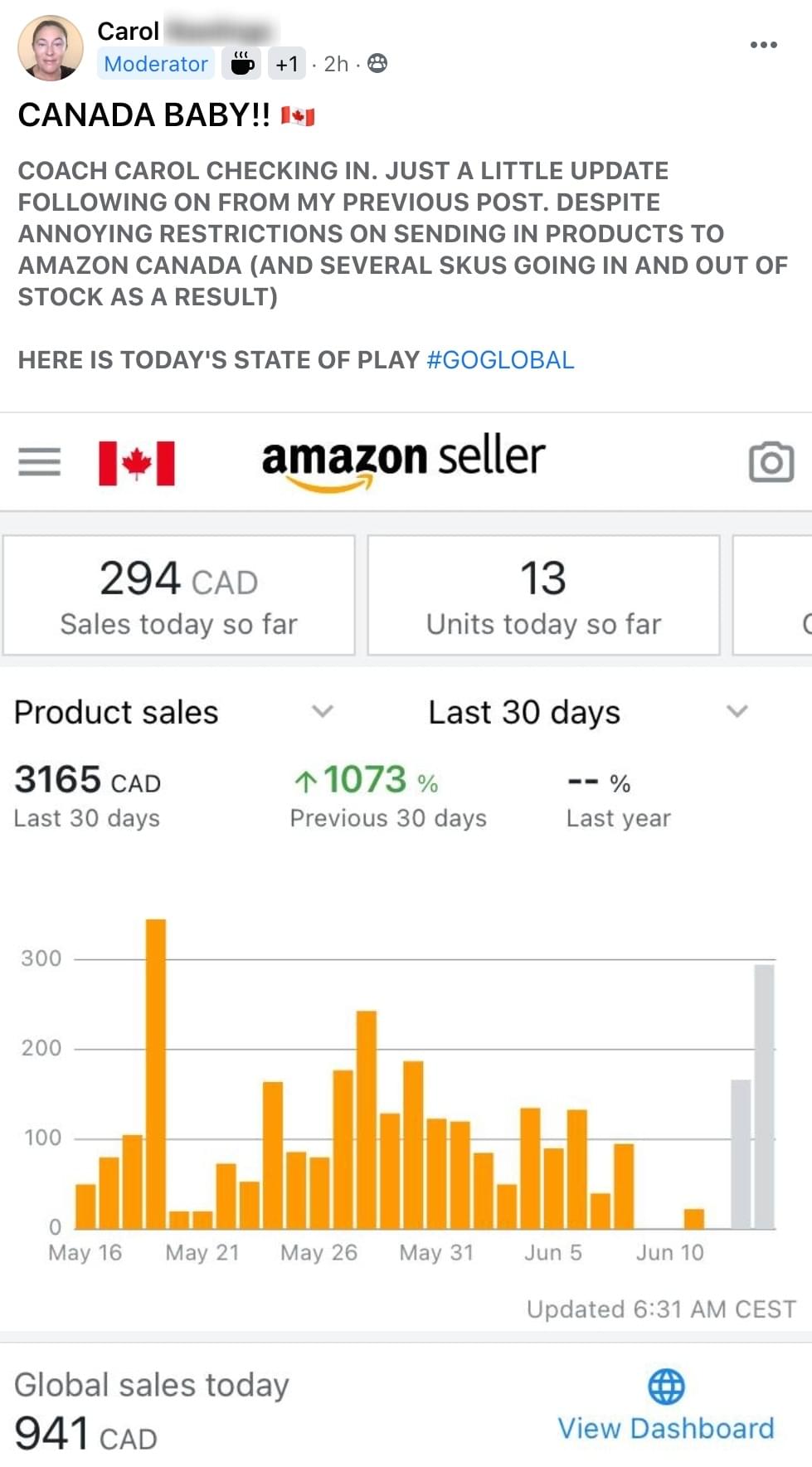Click the post audience privacy icon
The height and width of the screenshot is (1467, 812).
point(377,64)
